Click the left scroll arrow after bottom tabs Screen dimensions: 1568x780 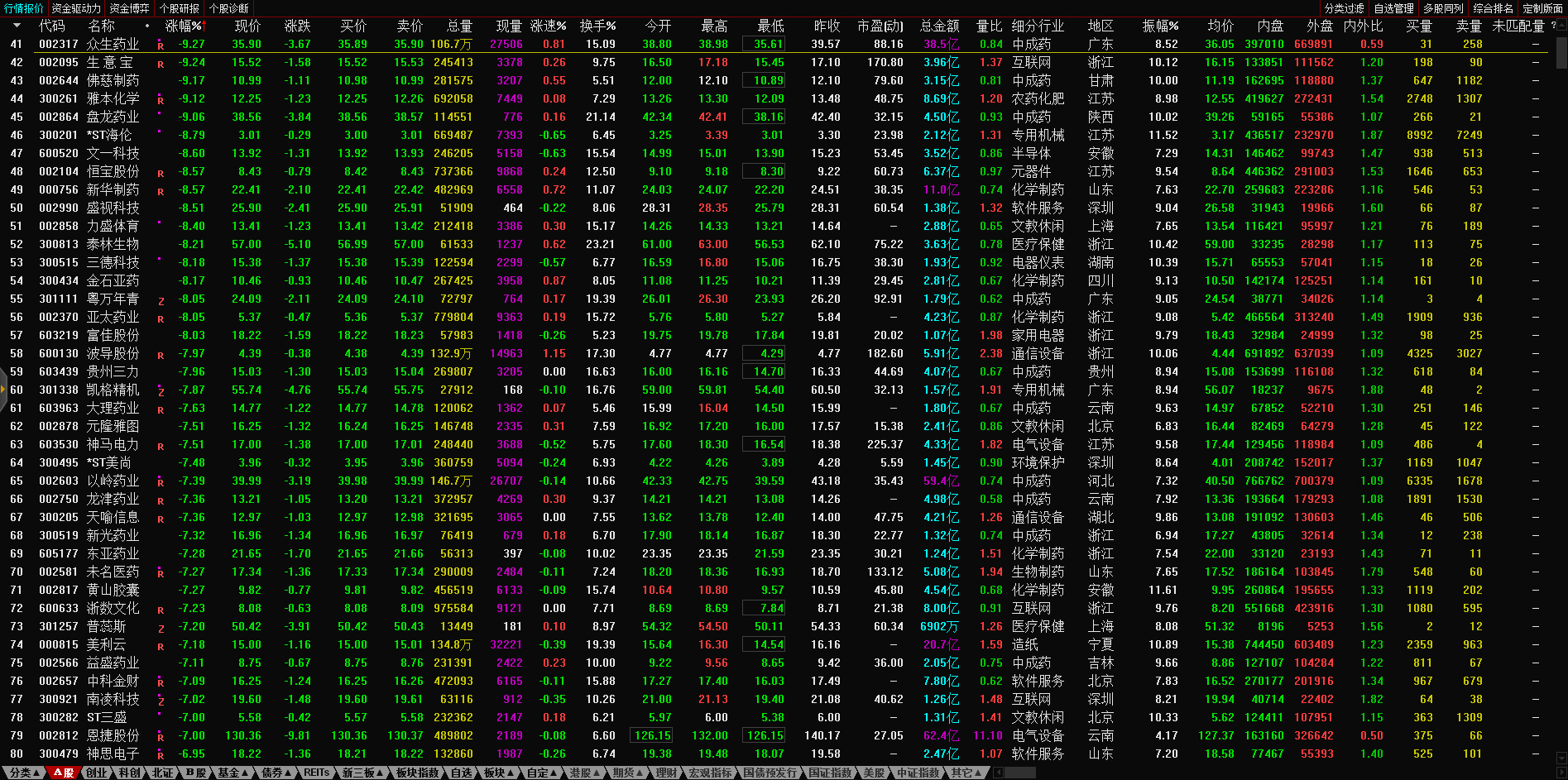coord(998,773)
